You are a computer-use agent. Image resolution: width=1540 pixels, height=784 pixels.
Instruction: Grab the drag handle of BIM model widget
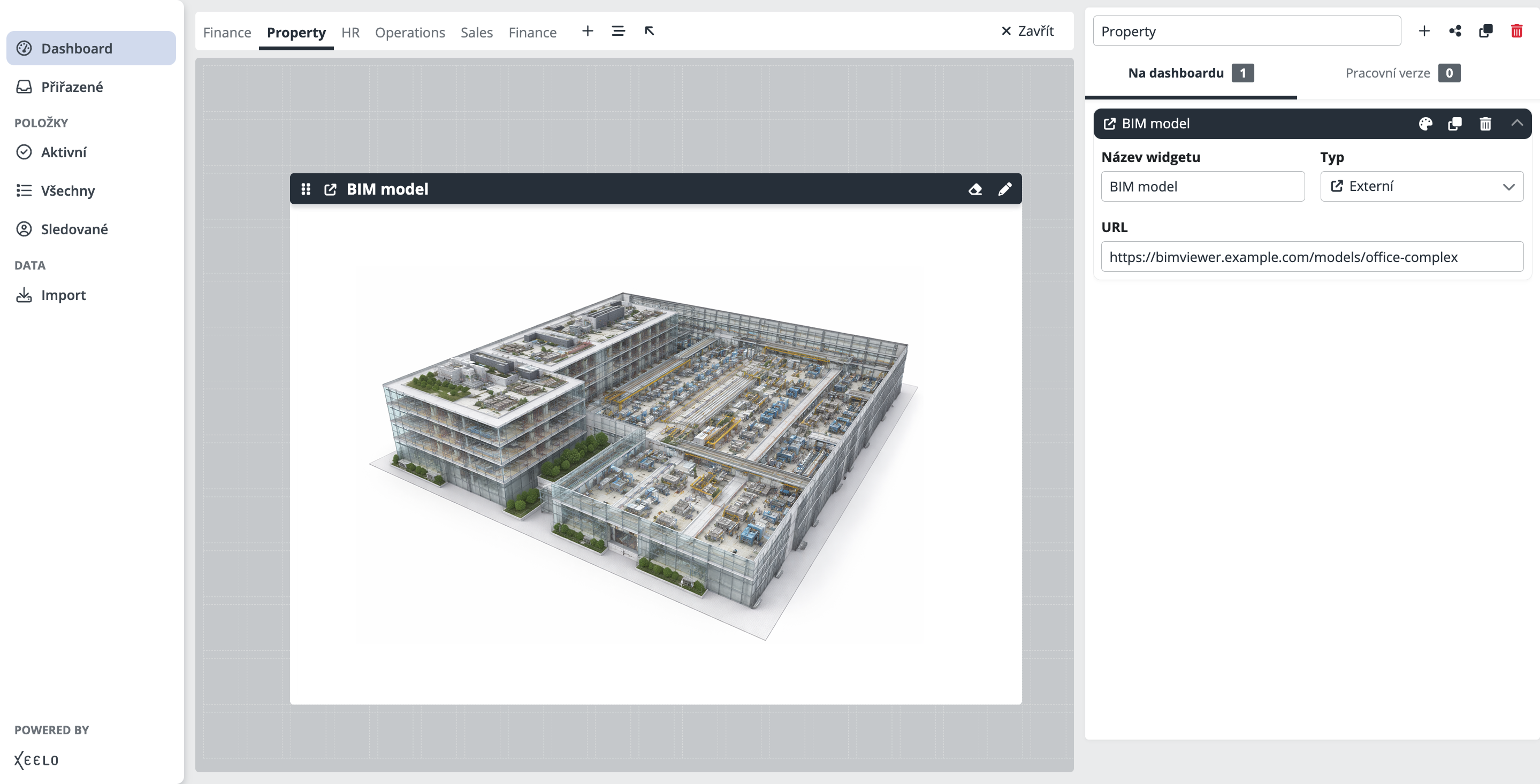[x=306, y=189]
